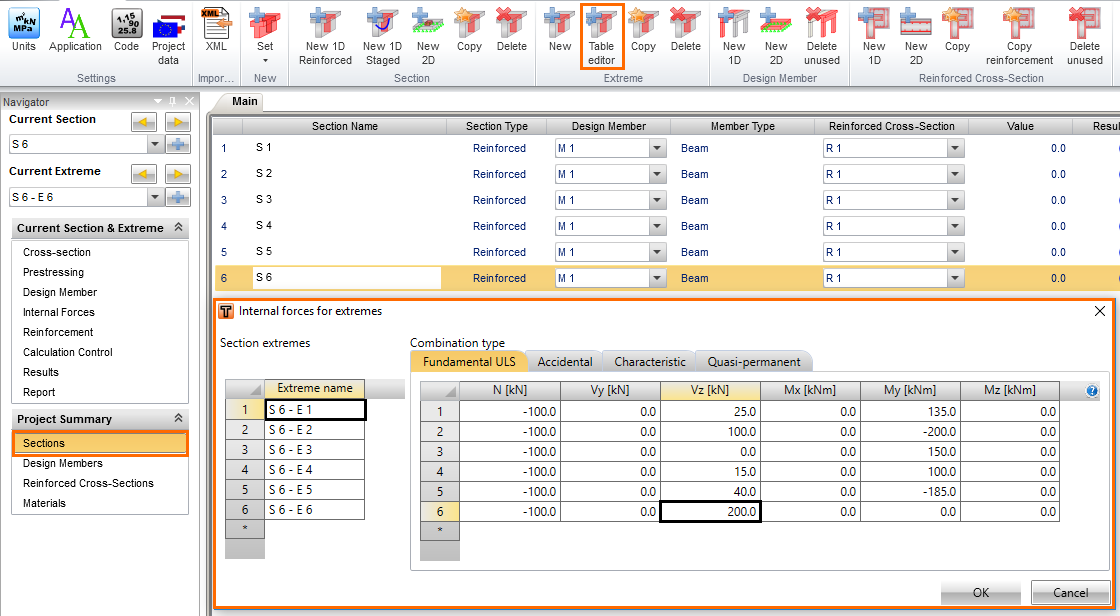
Task: Collapse the Project Summary panel
Action: (179, 419)
